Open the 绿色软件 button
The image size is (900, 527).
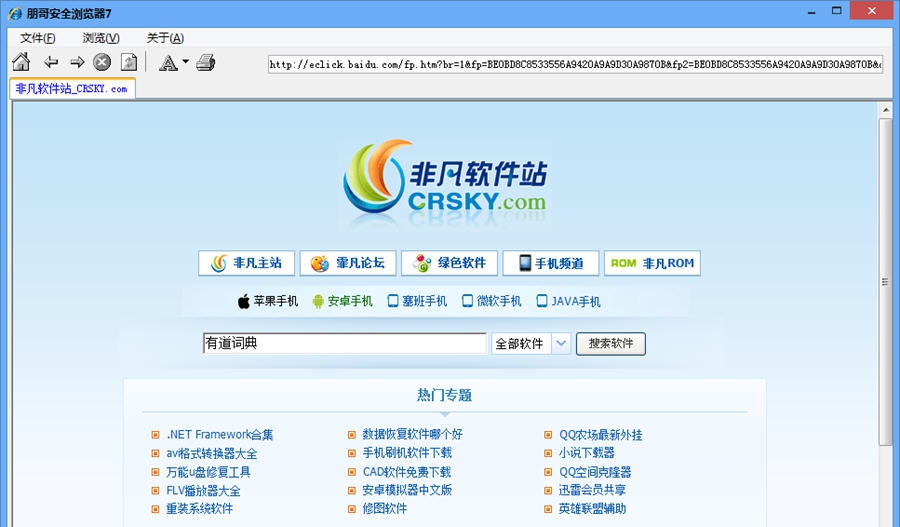coord(449,263)
